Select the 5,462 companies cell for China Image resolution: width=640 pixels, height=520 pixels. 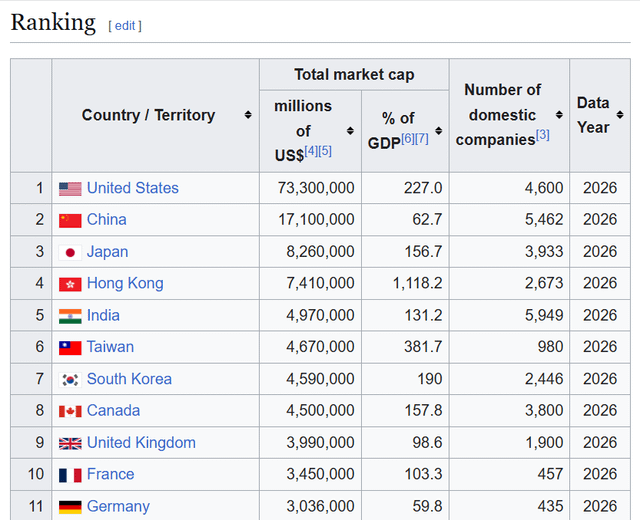(x=509, y=220)
